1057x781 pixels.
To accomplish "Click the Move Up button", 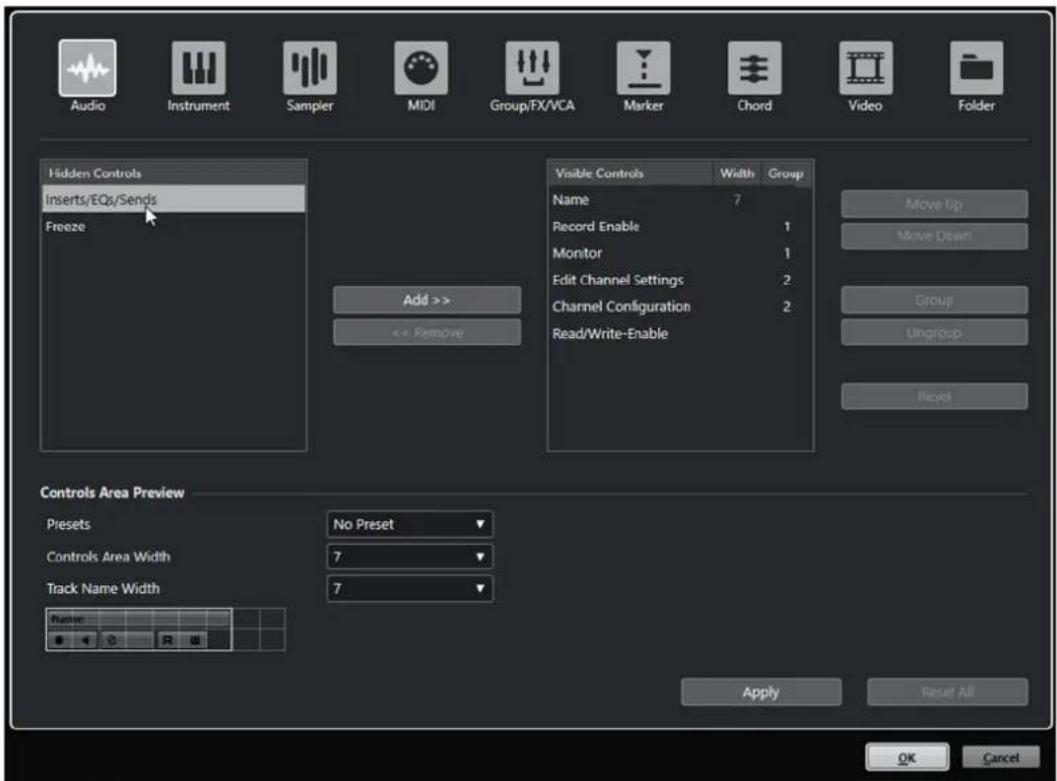I will (934, 204).
